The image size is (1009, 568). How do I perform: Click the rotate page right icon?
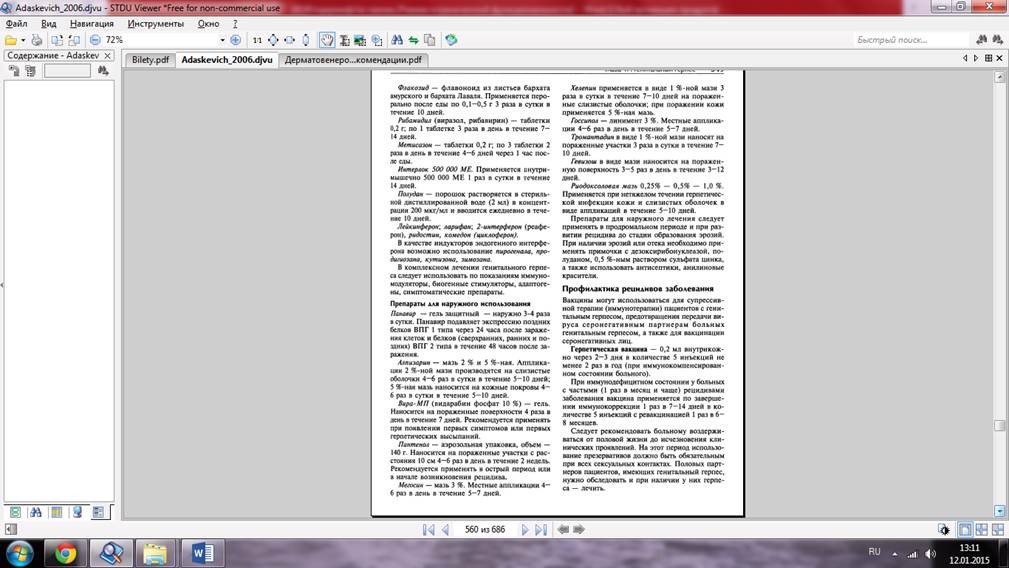(74, 40)
